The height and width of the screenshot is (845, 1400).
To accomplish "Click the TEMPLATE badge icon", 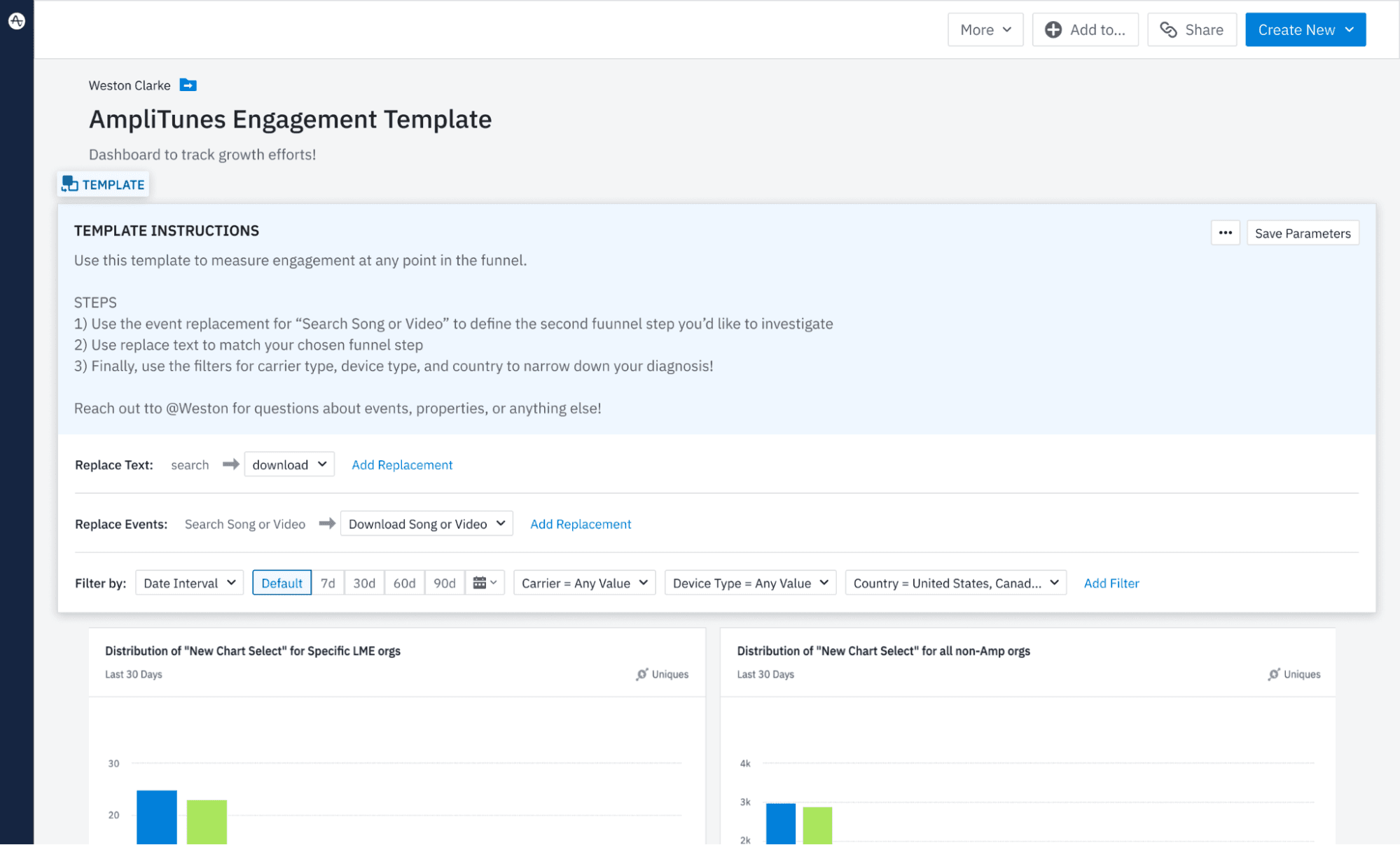I will click(x=69, y=184).
